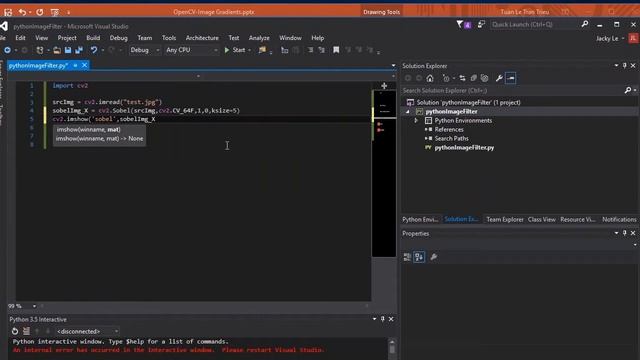
Task: Open the Edit menu
Action: pyautogui.click(x=20, y=38)
